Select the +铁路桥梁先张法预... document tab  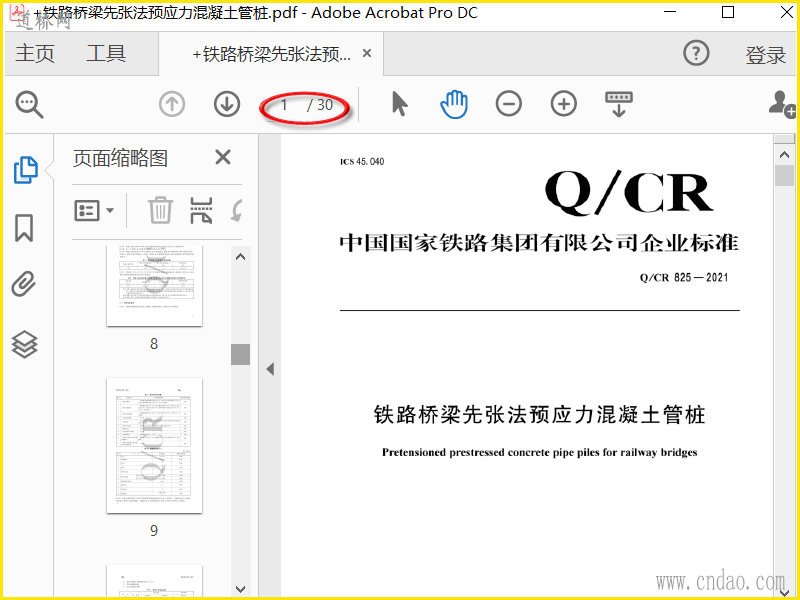(x=271, y=54)
